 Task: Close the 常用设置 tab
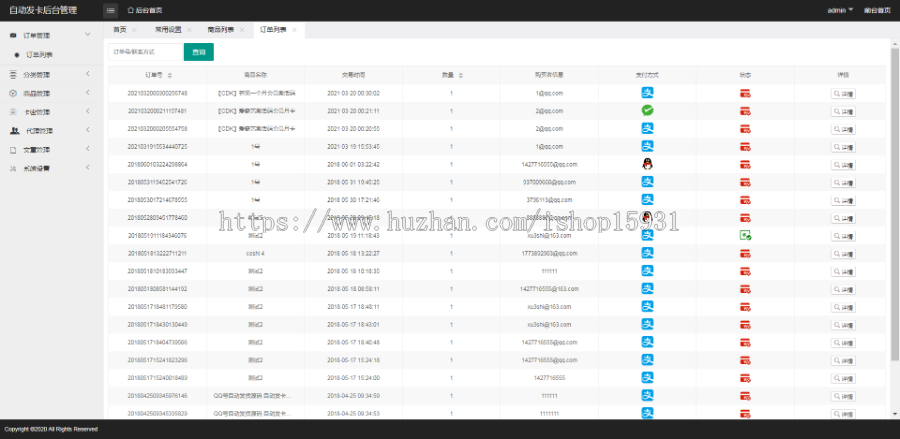[189, 30]
